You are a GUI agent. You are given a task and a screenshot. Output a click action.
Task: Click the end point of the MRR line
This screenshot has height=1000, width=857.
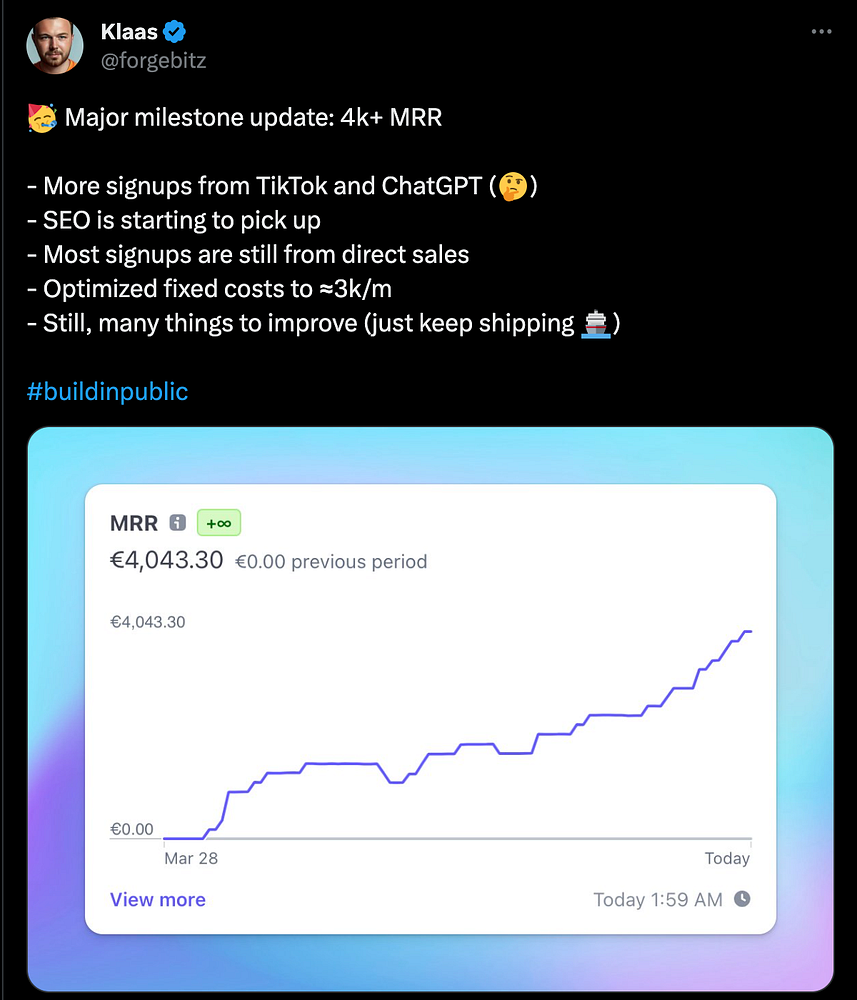tap(751, 631)
